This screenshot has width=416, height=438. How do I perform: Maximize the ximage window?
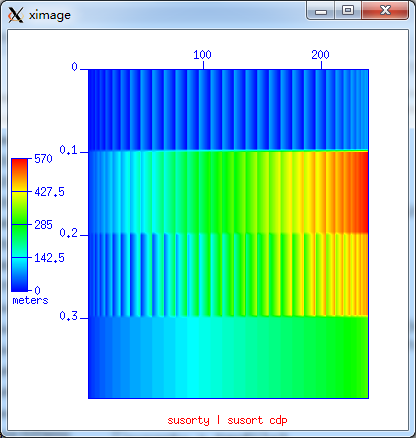(x=348, y=10)
